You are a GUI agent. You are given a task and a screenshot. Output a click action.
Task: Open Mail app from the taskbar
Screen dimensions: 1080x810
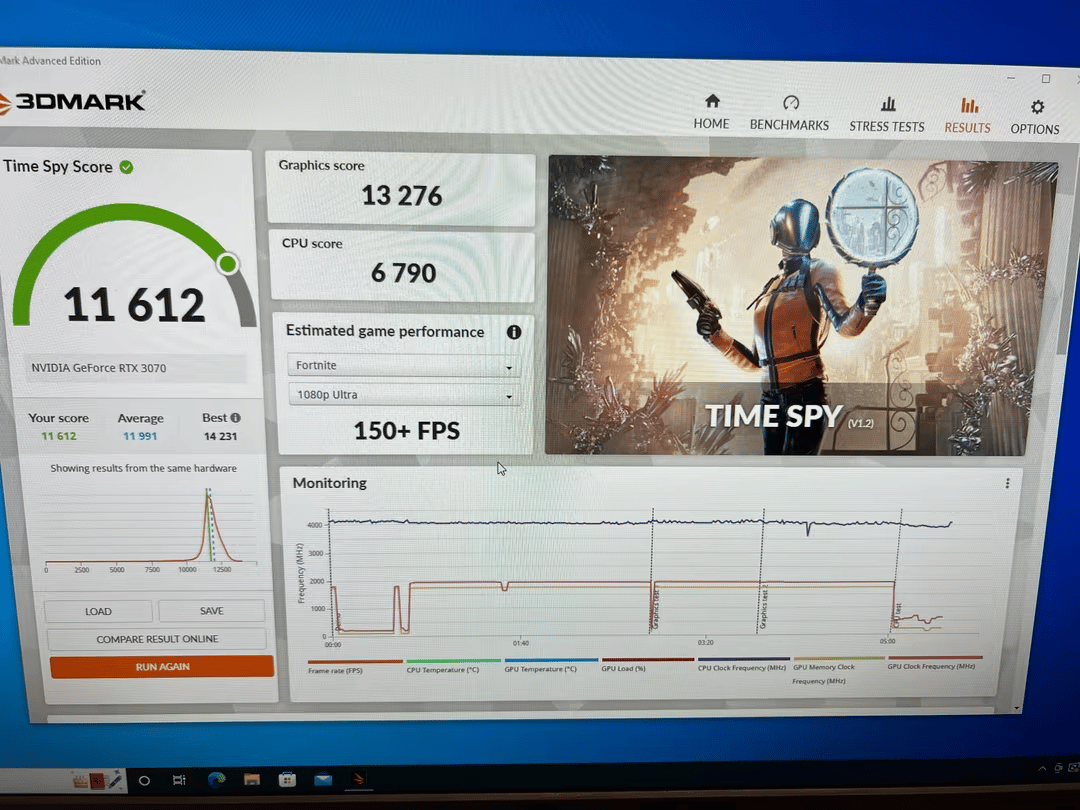tap(323, 780)
